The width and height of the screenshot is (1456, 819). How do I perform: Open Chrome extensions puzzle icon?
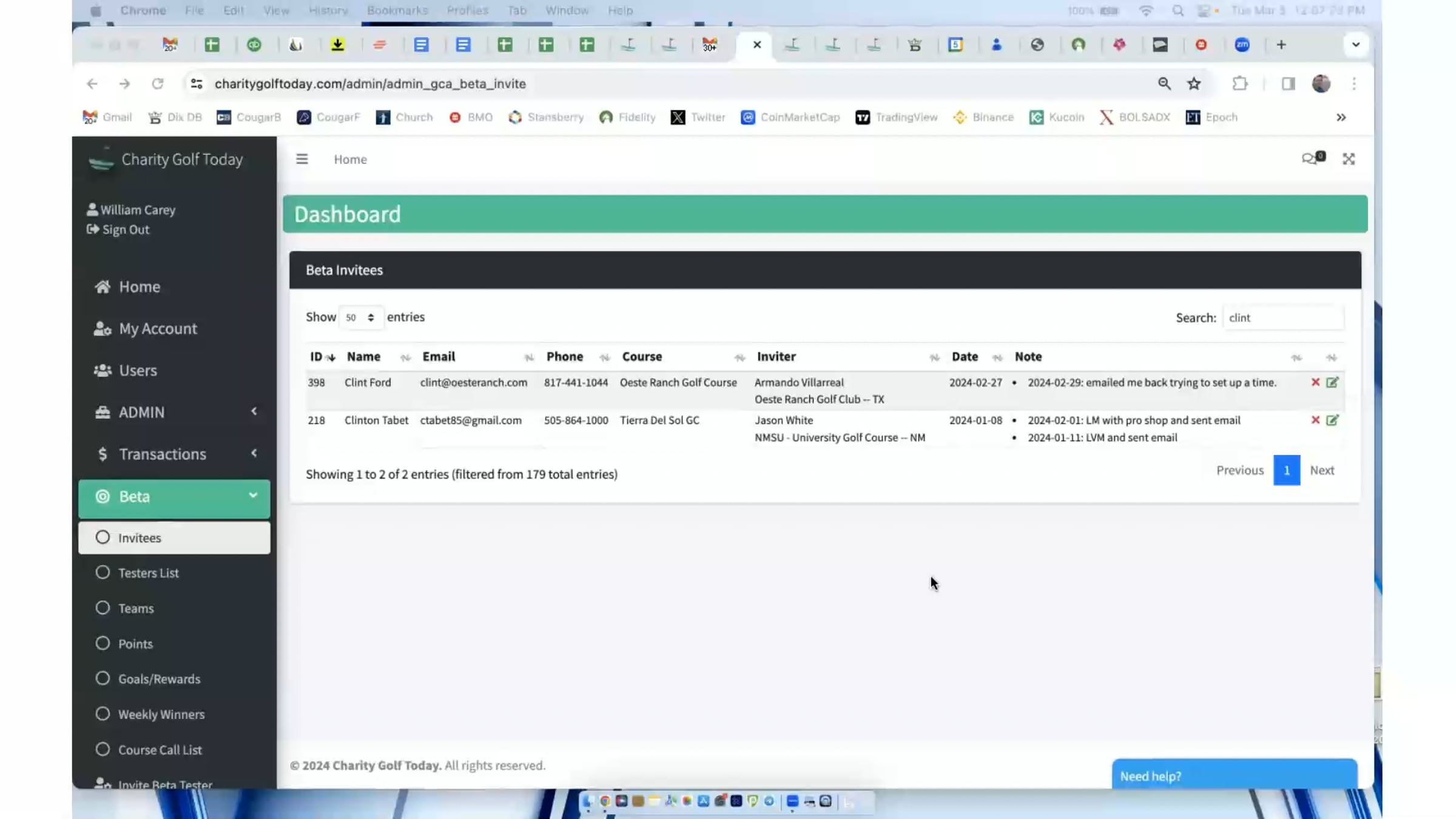(x=1239, y=84)
